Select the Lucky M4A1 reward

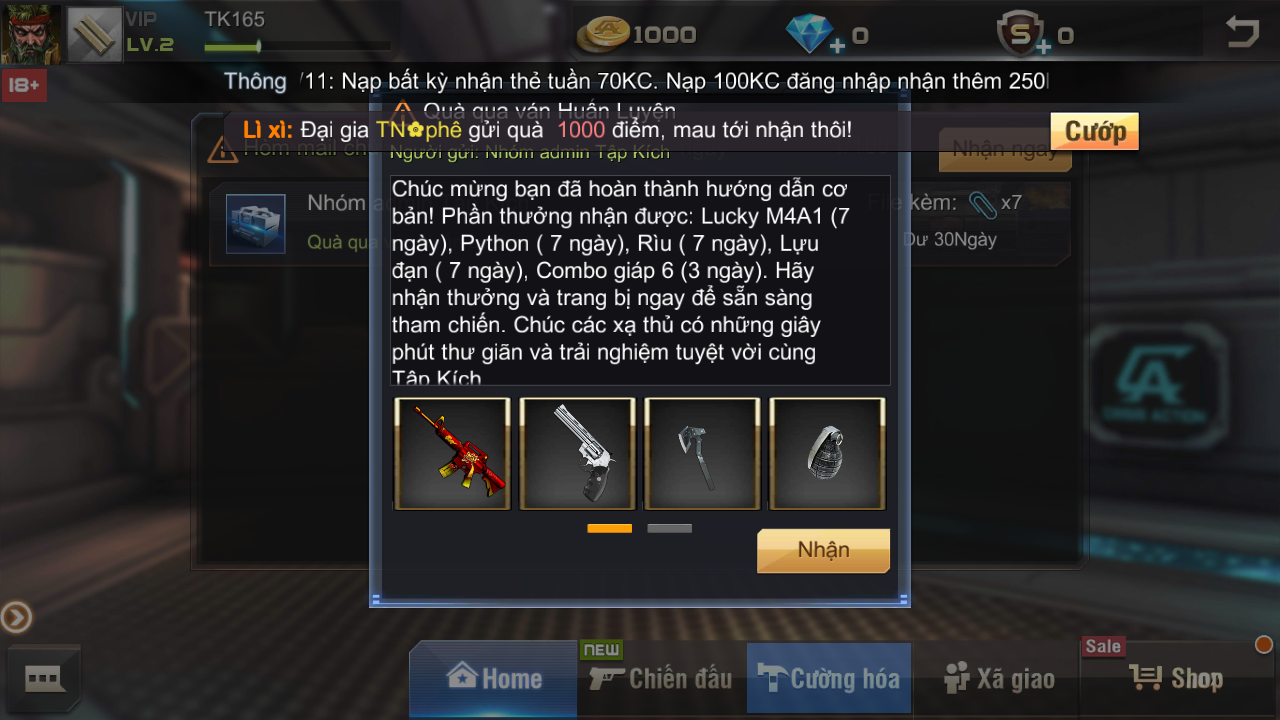point(452,454)
